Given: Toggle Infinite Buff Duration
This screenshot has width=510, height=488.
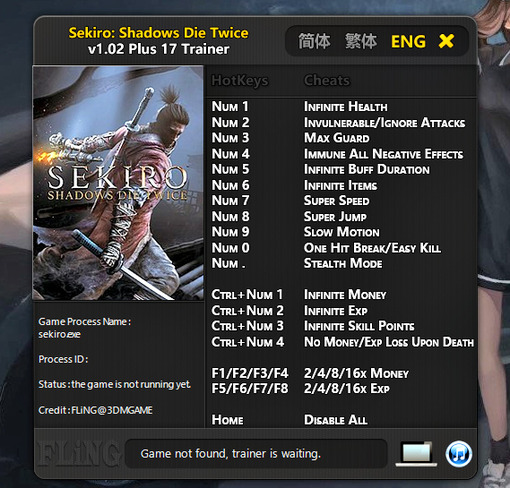Looking at the screenshot, I should [367, 169].
